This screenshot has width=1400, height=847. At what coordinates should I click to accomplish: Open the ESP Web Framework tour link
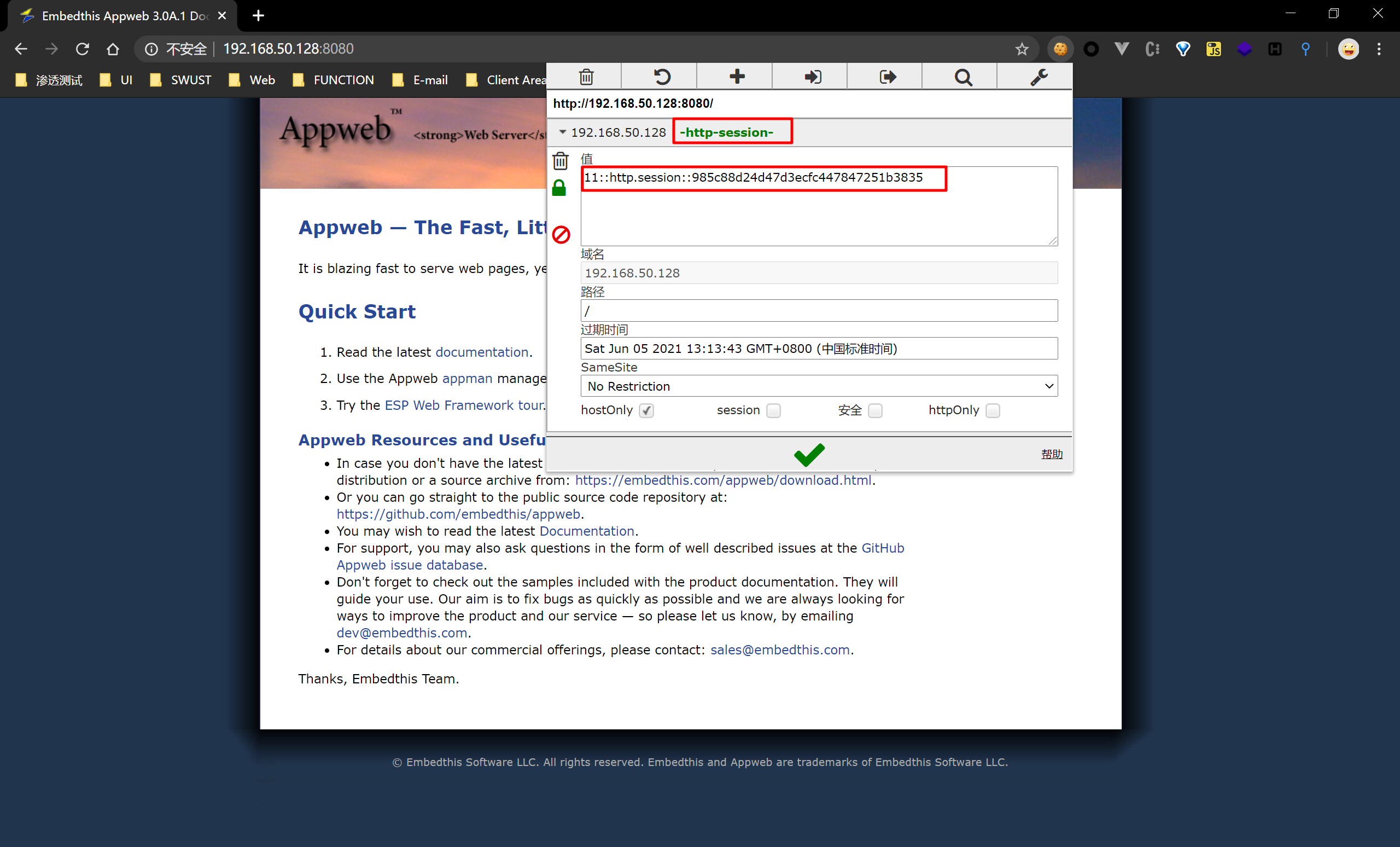click(464, 405)
